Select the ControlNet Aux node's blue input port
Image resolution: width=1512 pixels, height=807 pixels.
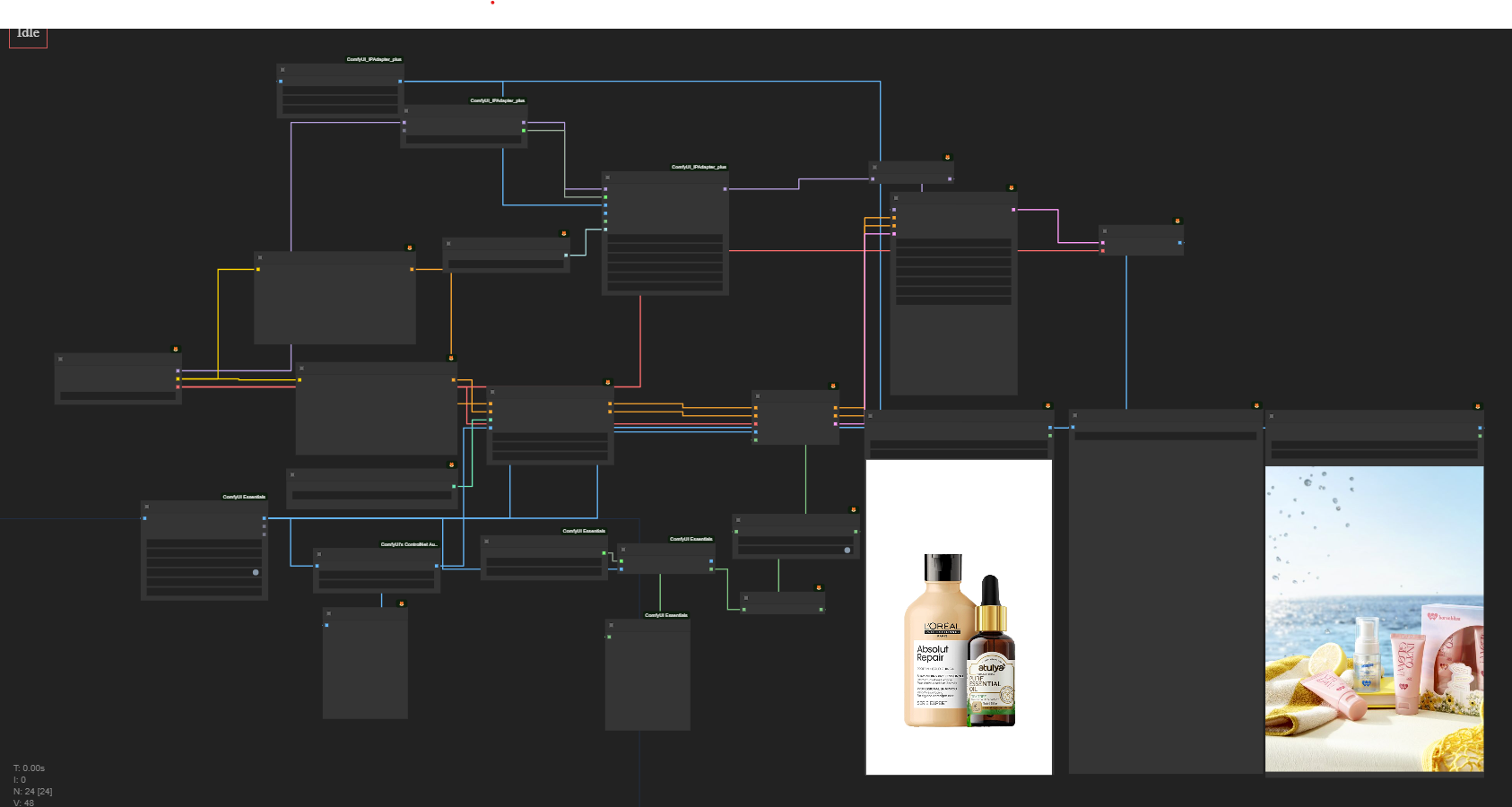point(317,566)
